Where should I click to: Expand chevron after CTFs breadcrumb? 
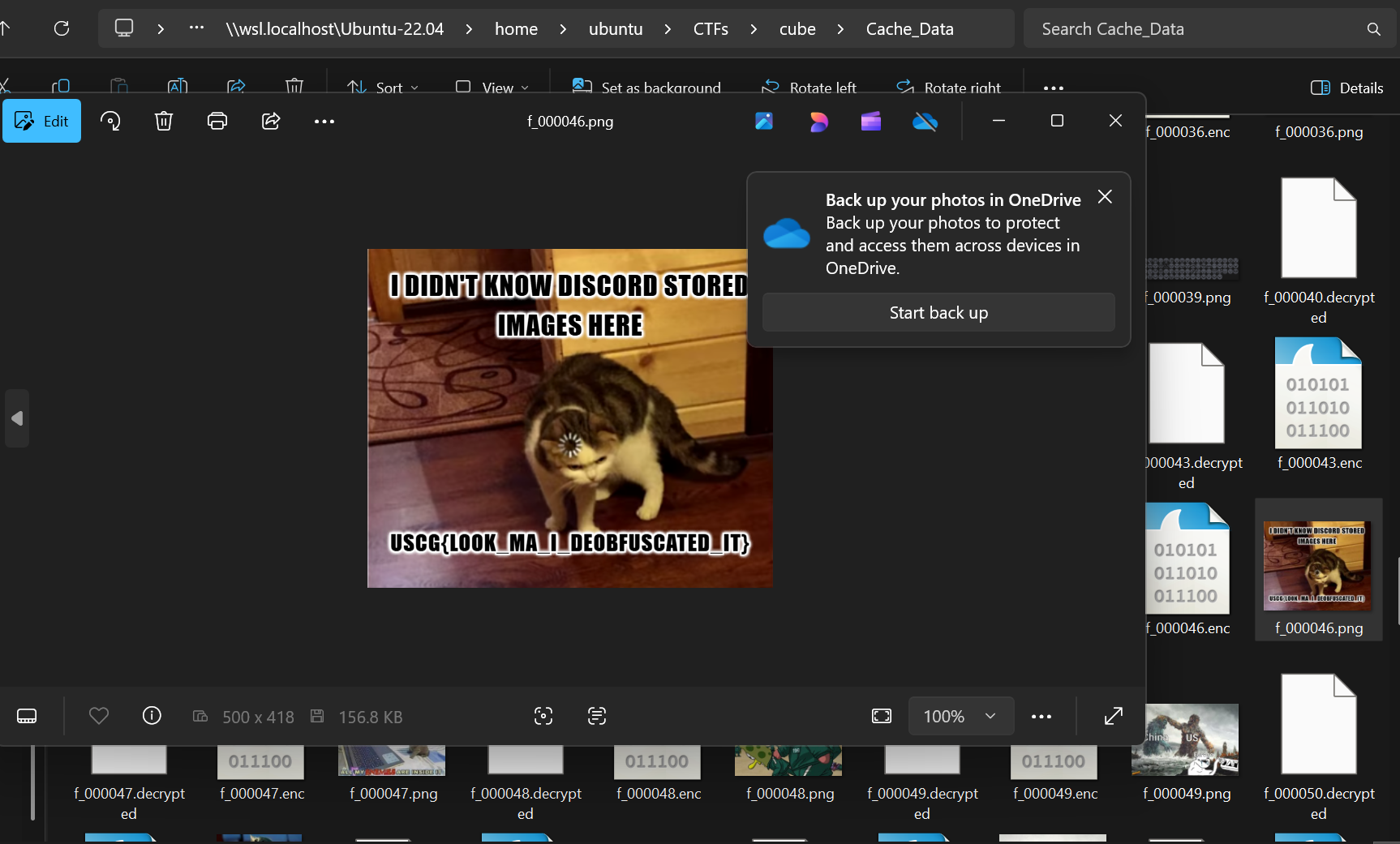tap(754, 28)
